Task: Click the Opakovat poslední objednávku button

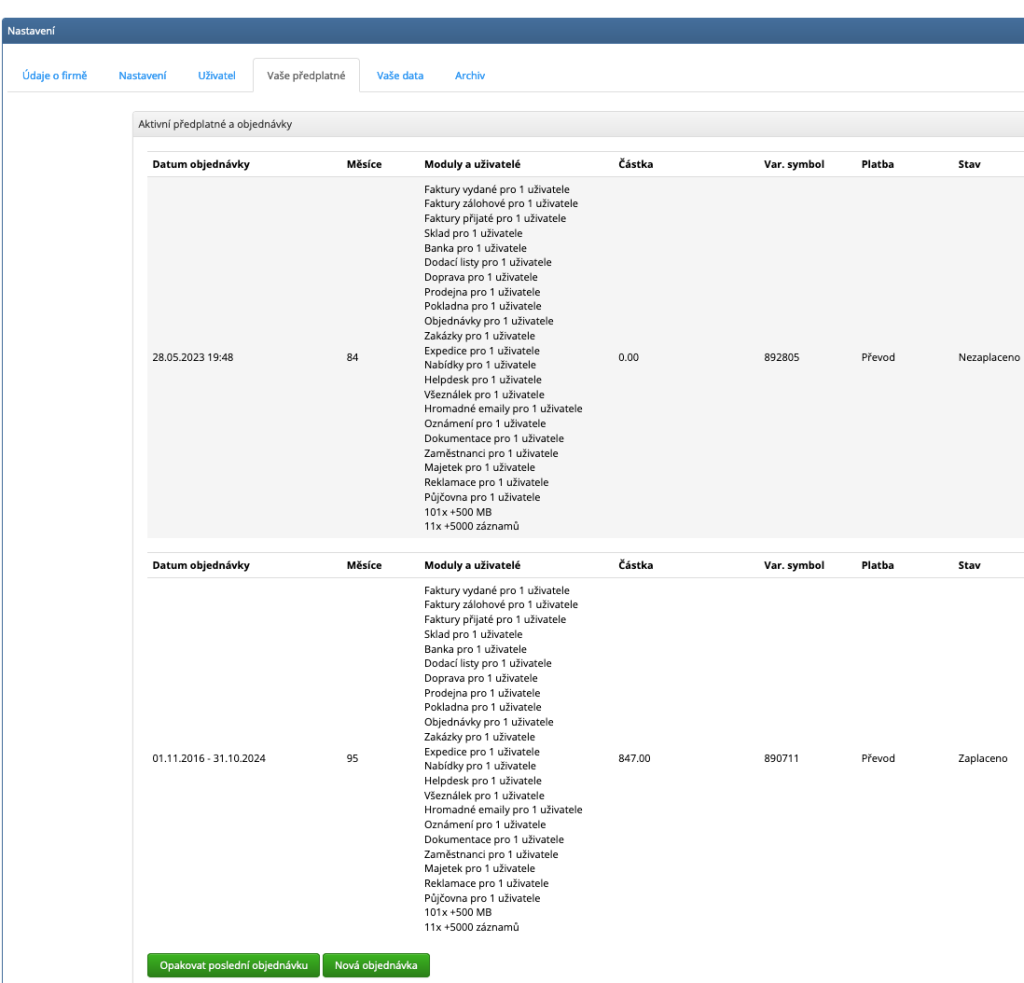Action: (233, 965)
